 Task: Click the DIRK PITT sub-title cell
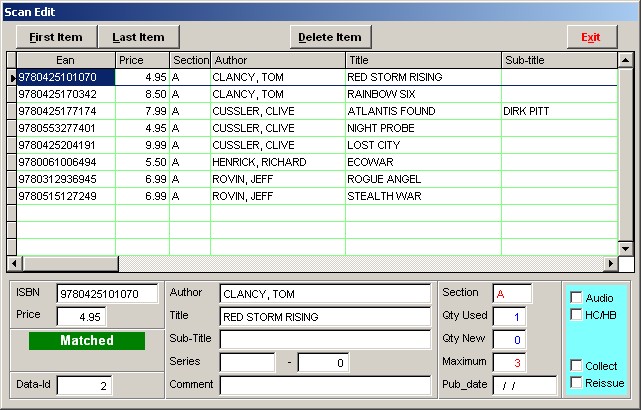coord(559,111)
